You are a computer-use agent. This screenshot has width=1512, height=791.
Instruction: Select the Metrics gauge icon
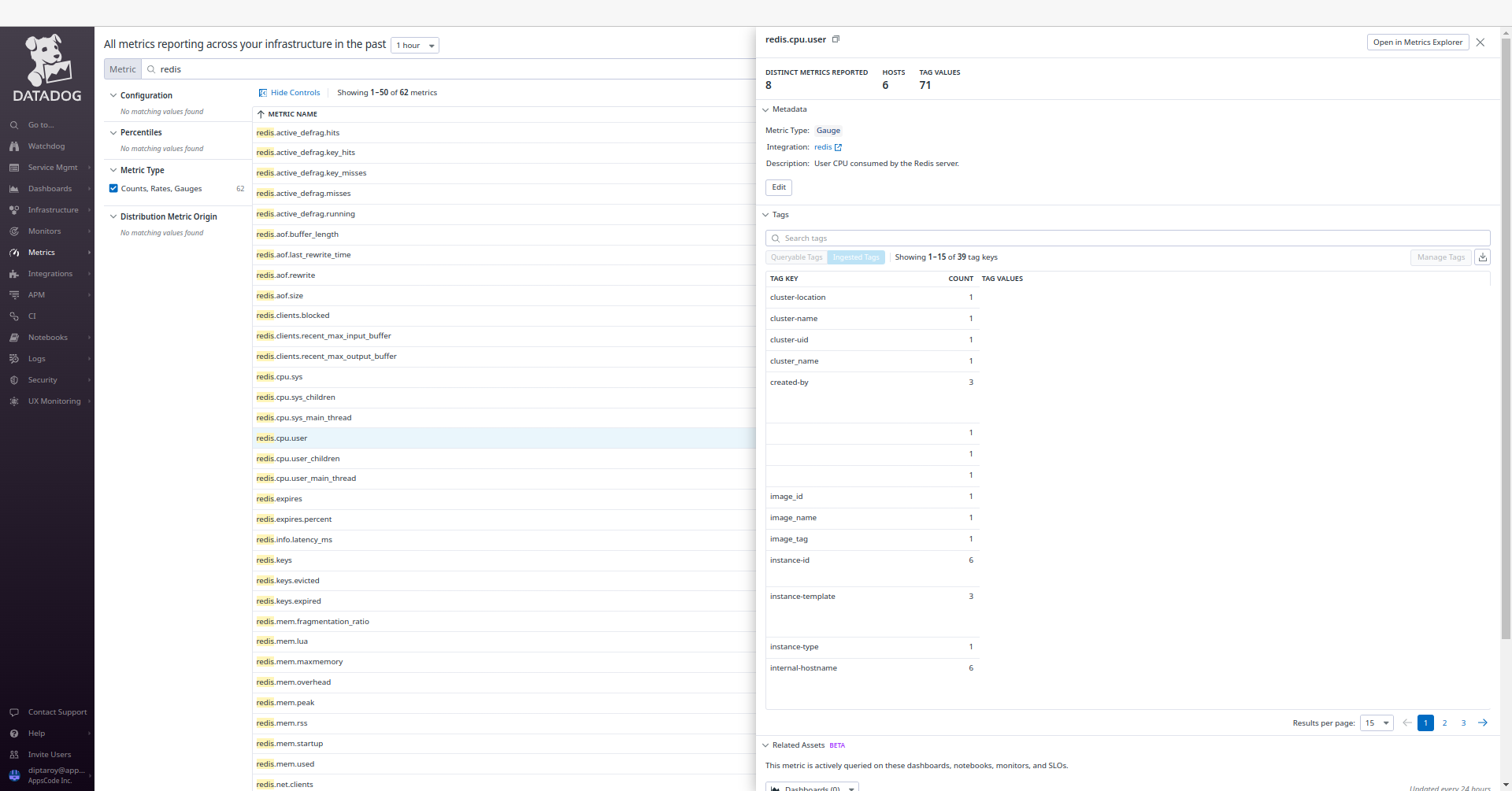point(14,252)
